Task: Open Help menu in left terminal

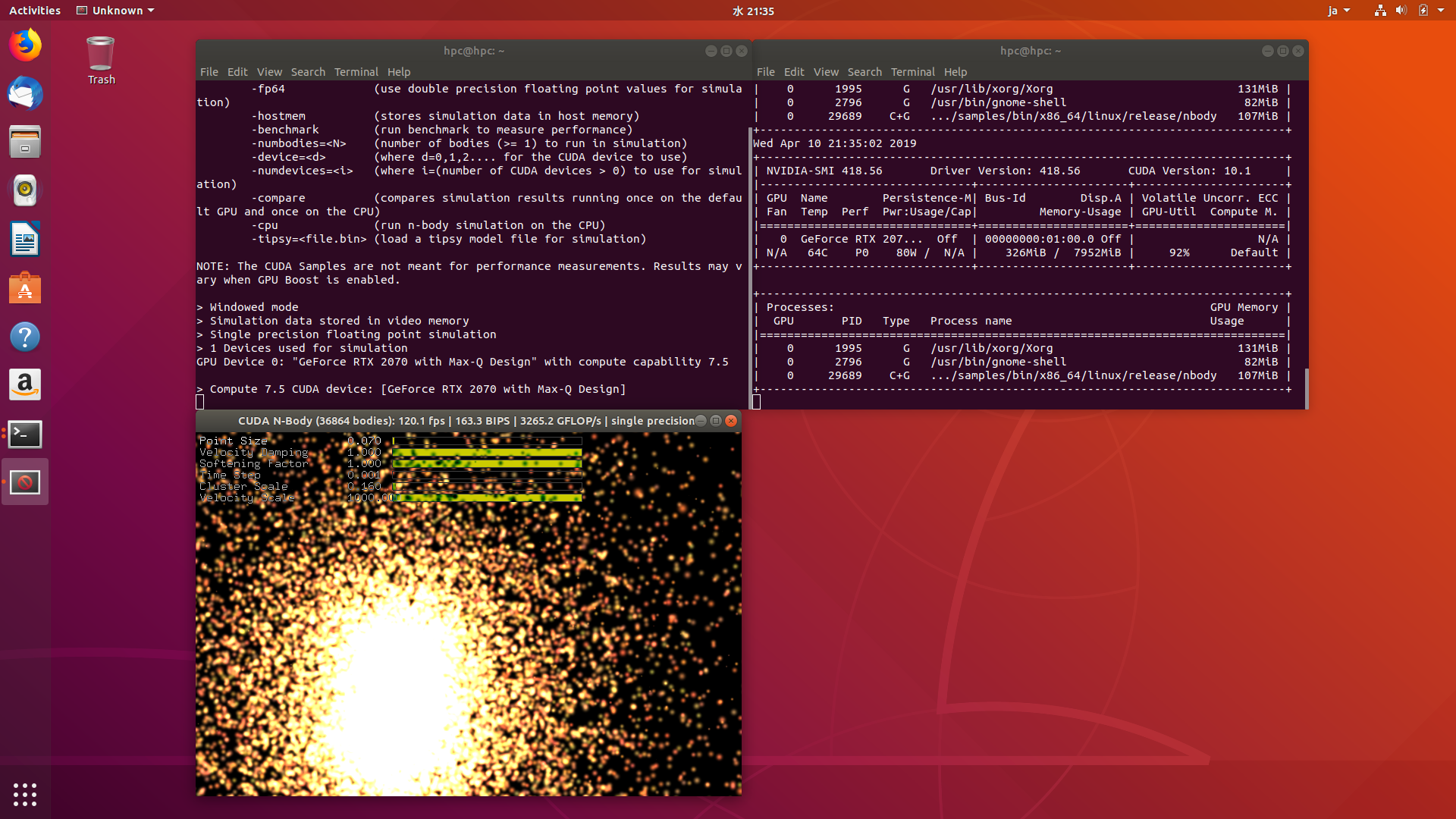Action: click(399, 72)
